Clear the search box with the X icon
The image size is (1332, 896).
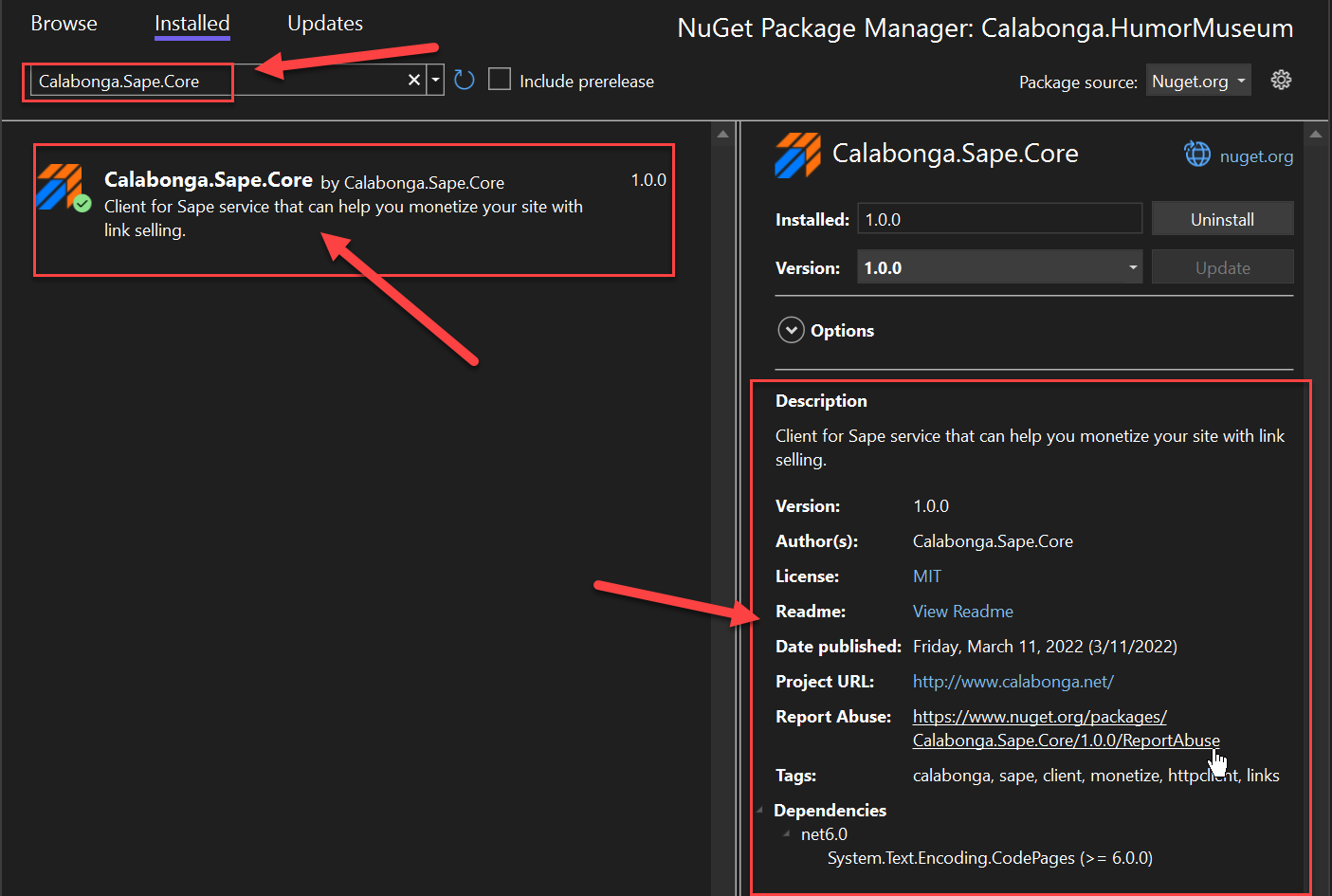(414, 81)
